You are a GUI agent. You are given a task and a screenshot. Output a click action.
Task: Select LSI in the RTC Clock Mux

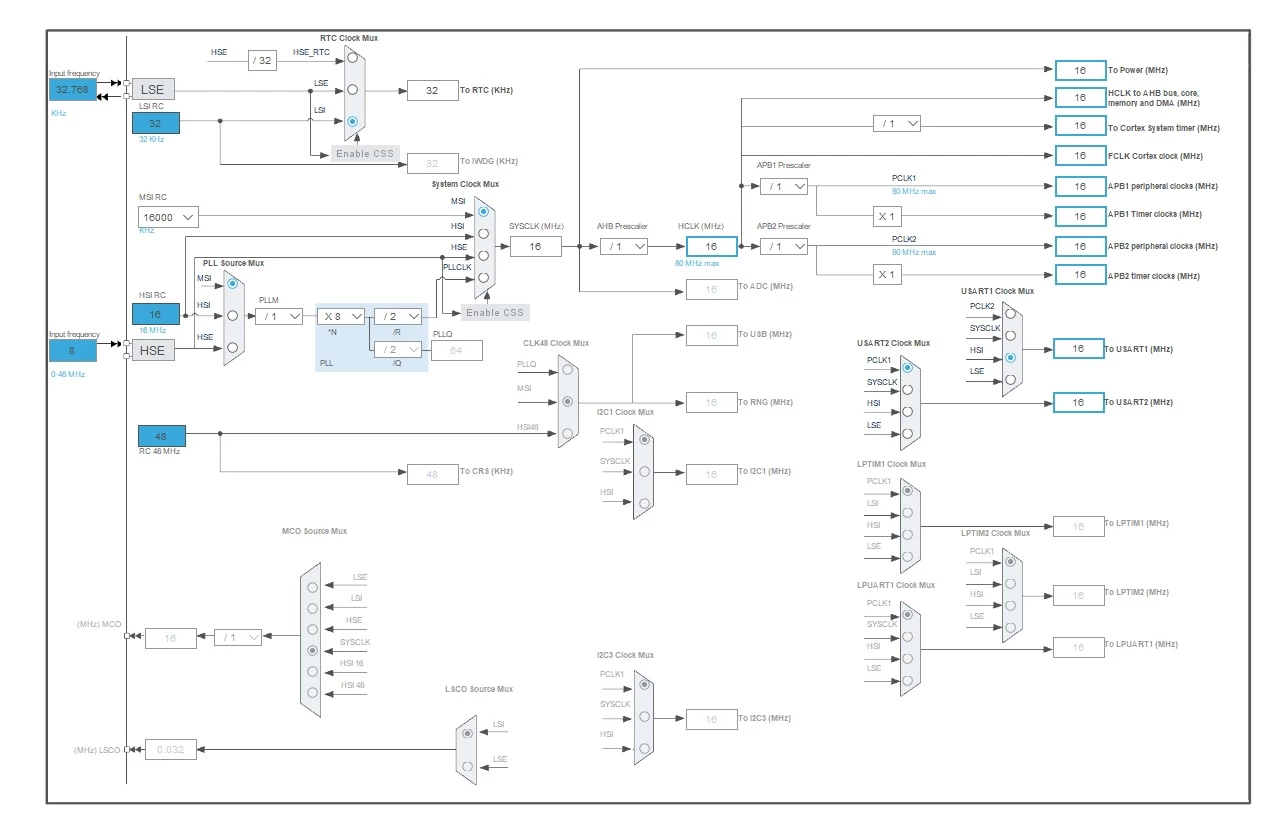pos(353,120)
